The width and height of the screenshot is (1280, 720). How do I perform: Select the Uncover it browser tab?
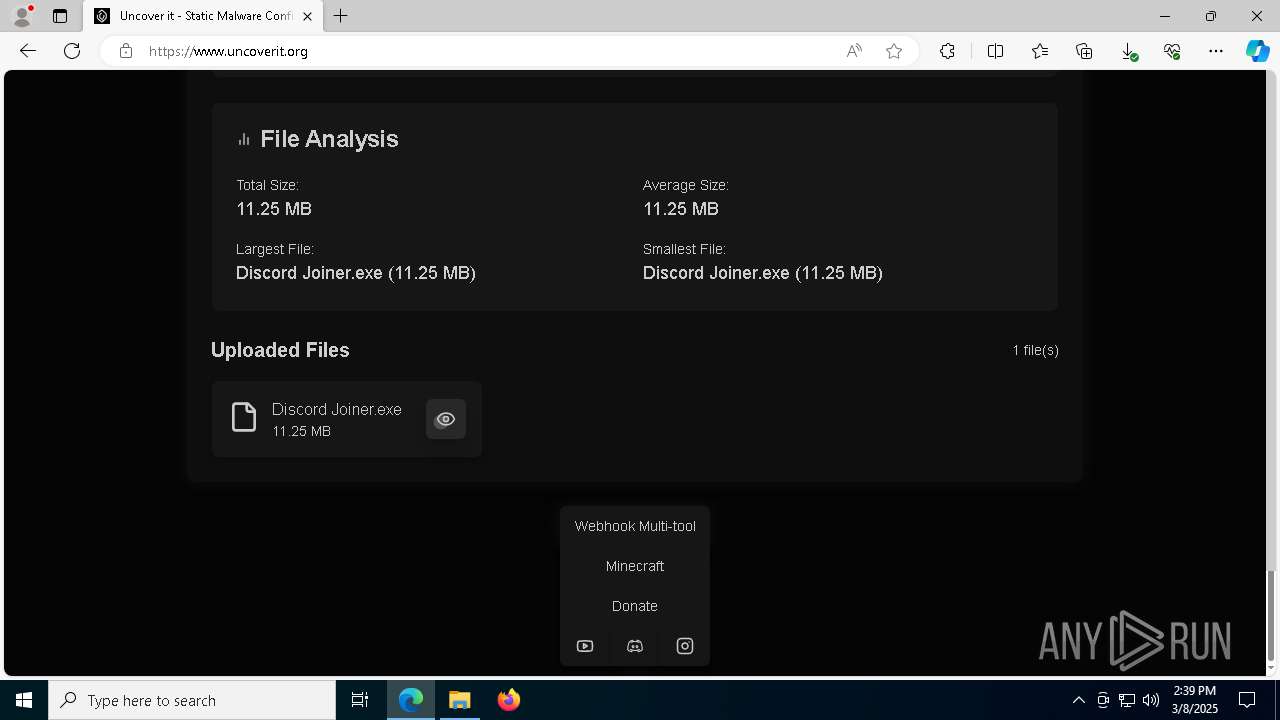pos(203,16)
